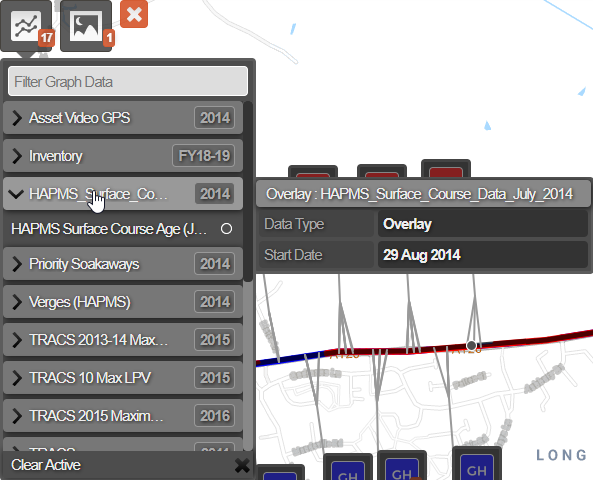This screenshot has width=593, height=480.
Task: Open the image overlay layers icon
Action: tap(86, 26)
